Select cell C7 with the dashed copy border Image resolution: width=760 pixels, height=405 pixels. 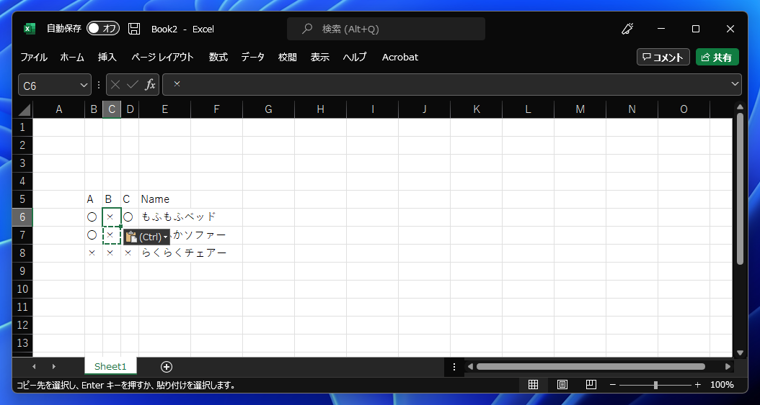tap(111, 235)
